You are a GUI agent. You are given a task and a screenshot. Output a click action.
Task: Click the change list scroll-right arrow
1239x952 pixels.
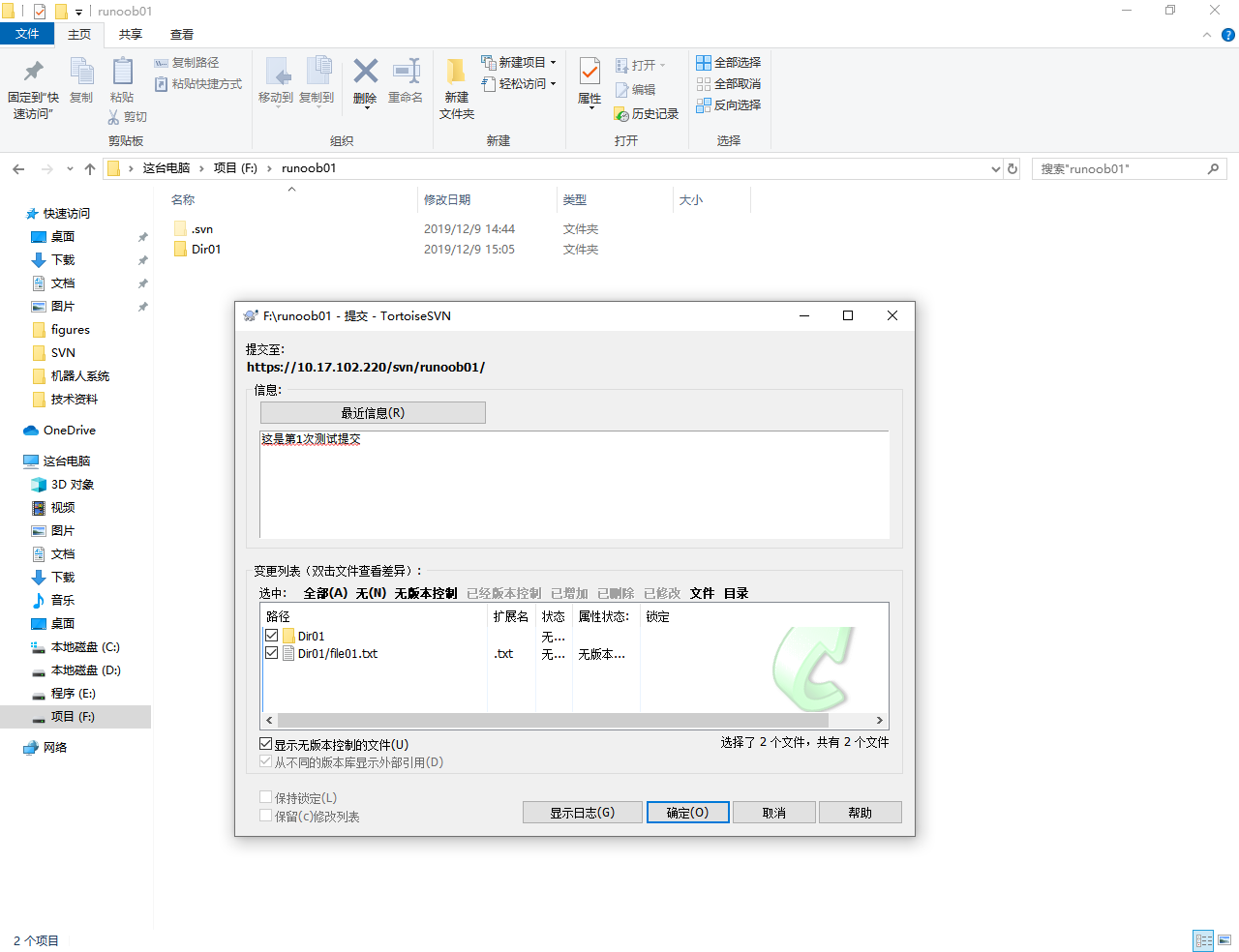(879, 720)
